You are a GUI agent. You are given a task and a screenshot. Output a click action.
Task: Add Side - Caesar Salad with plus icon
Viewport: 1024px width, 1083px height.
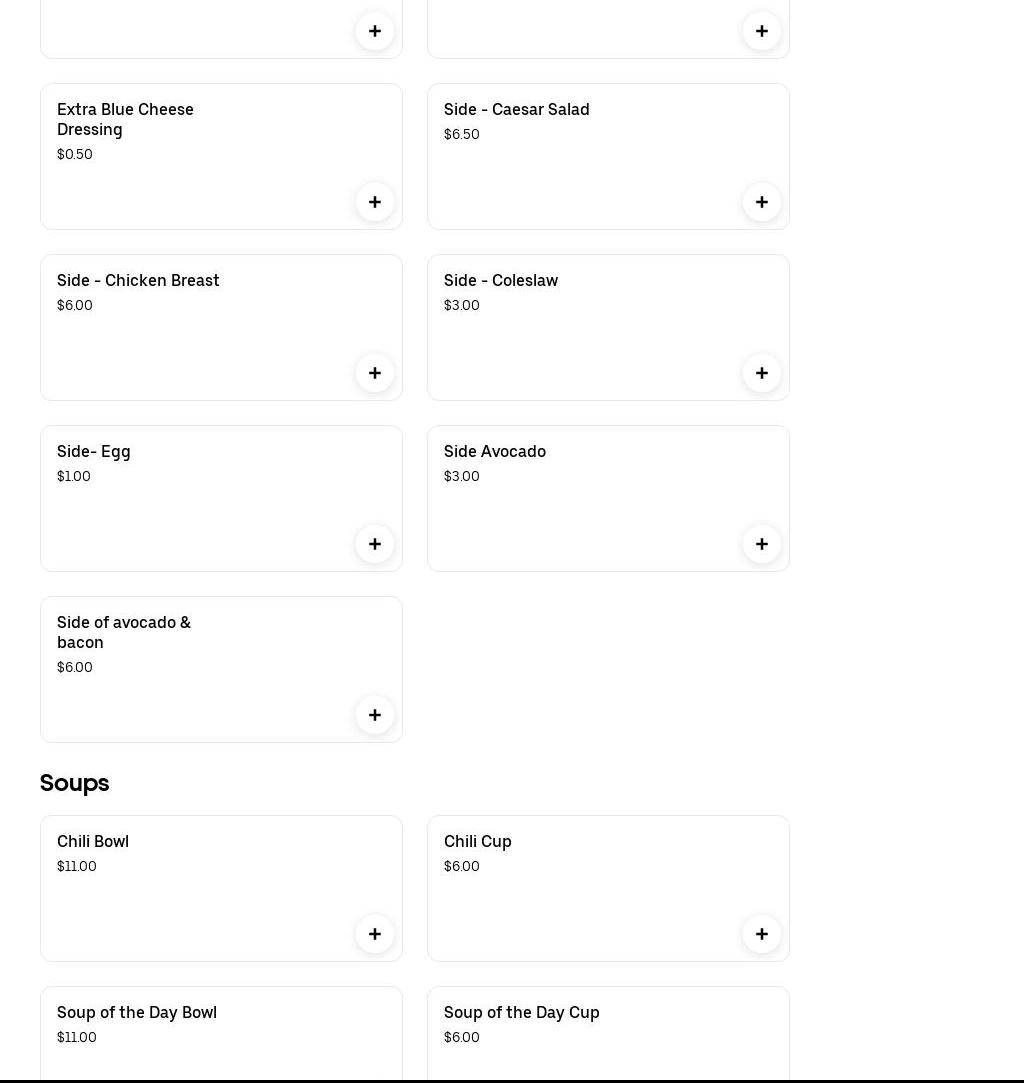[762, 202]
